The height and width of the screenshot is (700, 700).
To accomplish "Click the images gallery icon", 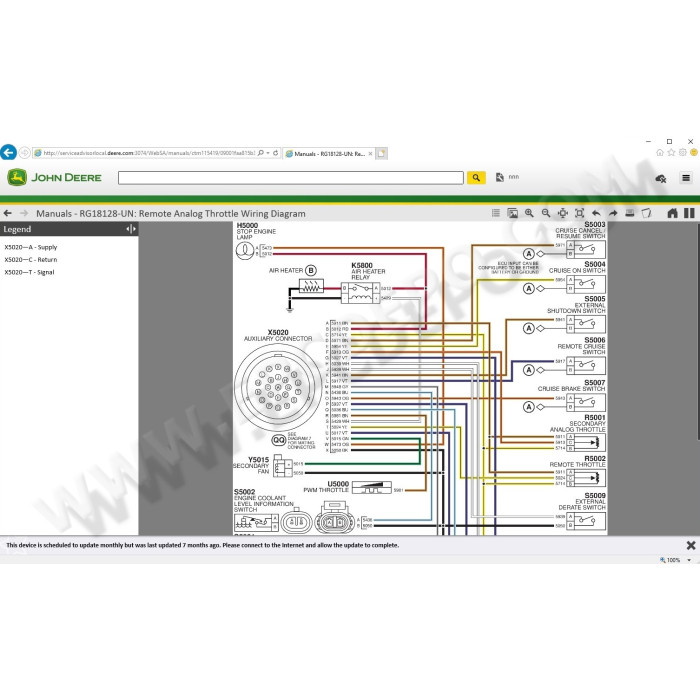I will click(512, 213).
